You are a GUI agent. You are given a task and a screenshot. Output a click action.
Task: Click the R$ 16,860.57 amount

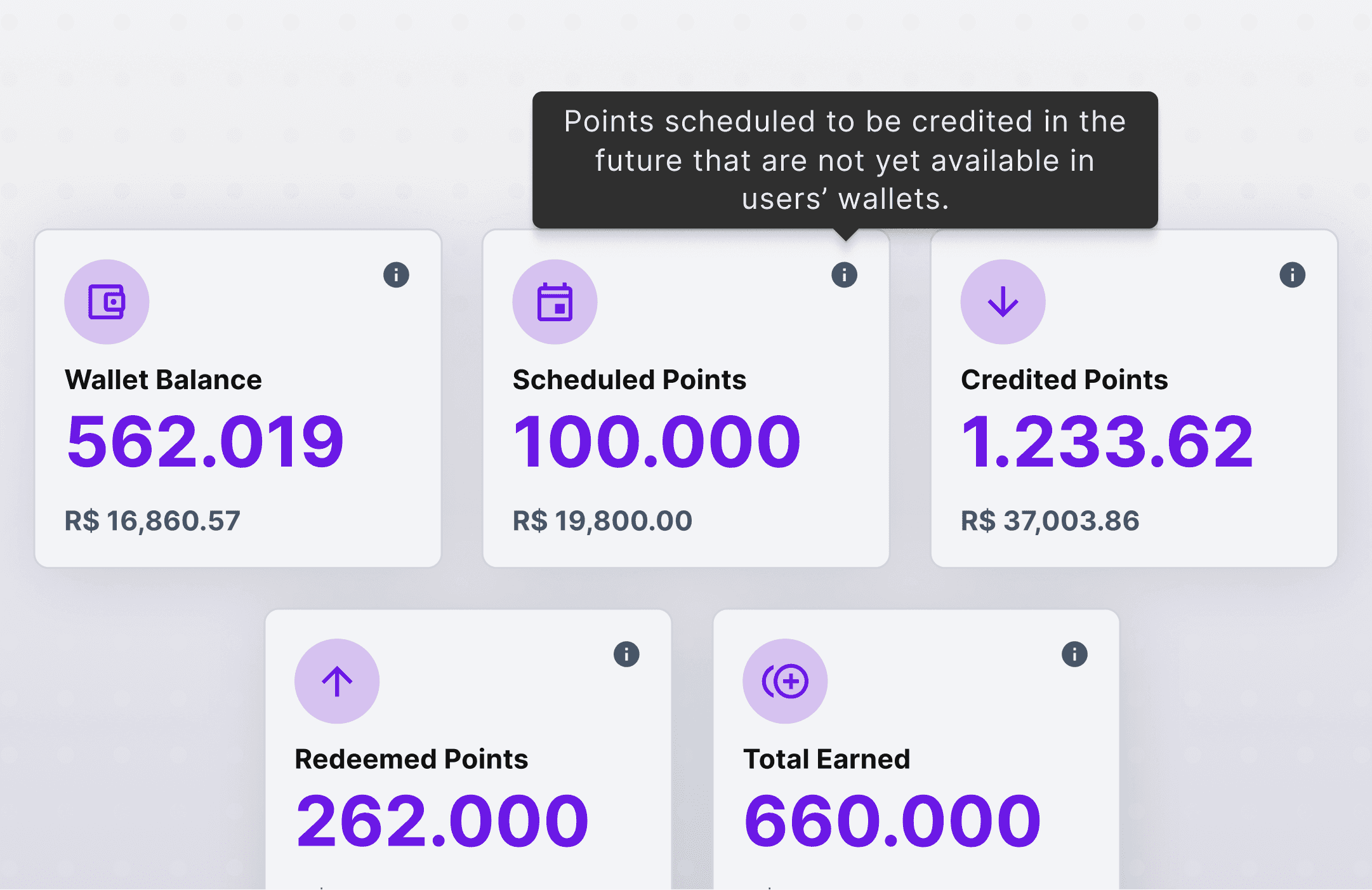coord(152,521)
